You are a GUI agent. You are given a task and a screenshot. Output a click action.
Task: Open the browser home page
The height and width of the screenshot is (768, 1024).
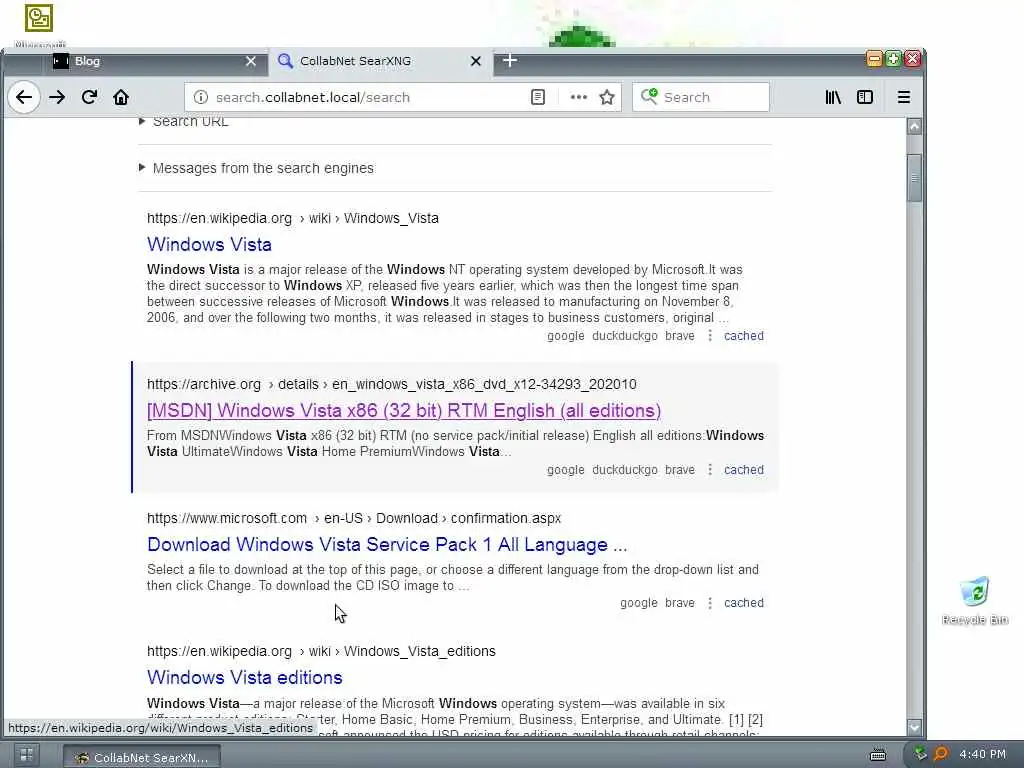(121, 97)
